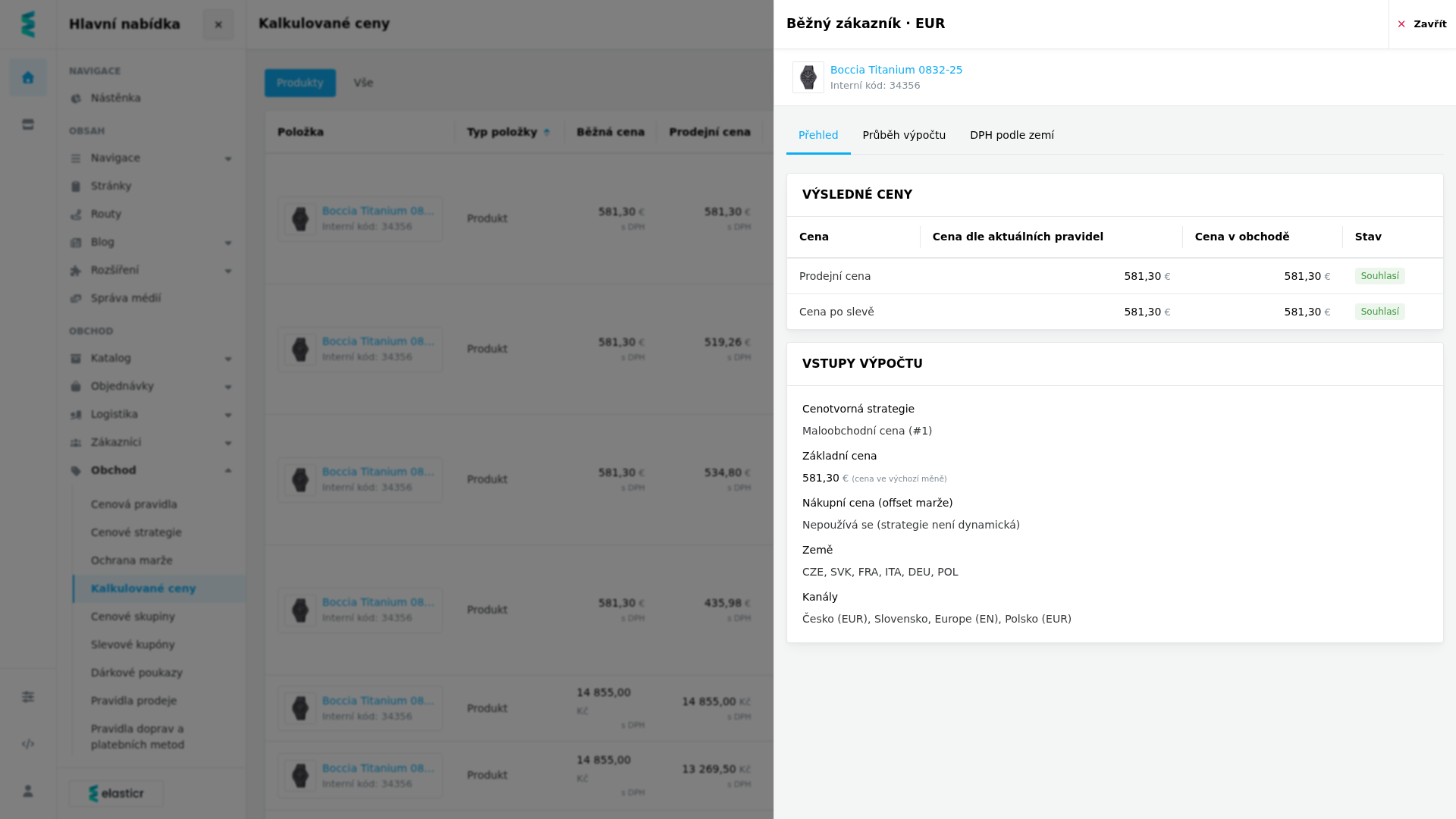Open the DPH podle zemí tab

click(1012, 136)
